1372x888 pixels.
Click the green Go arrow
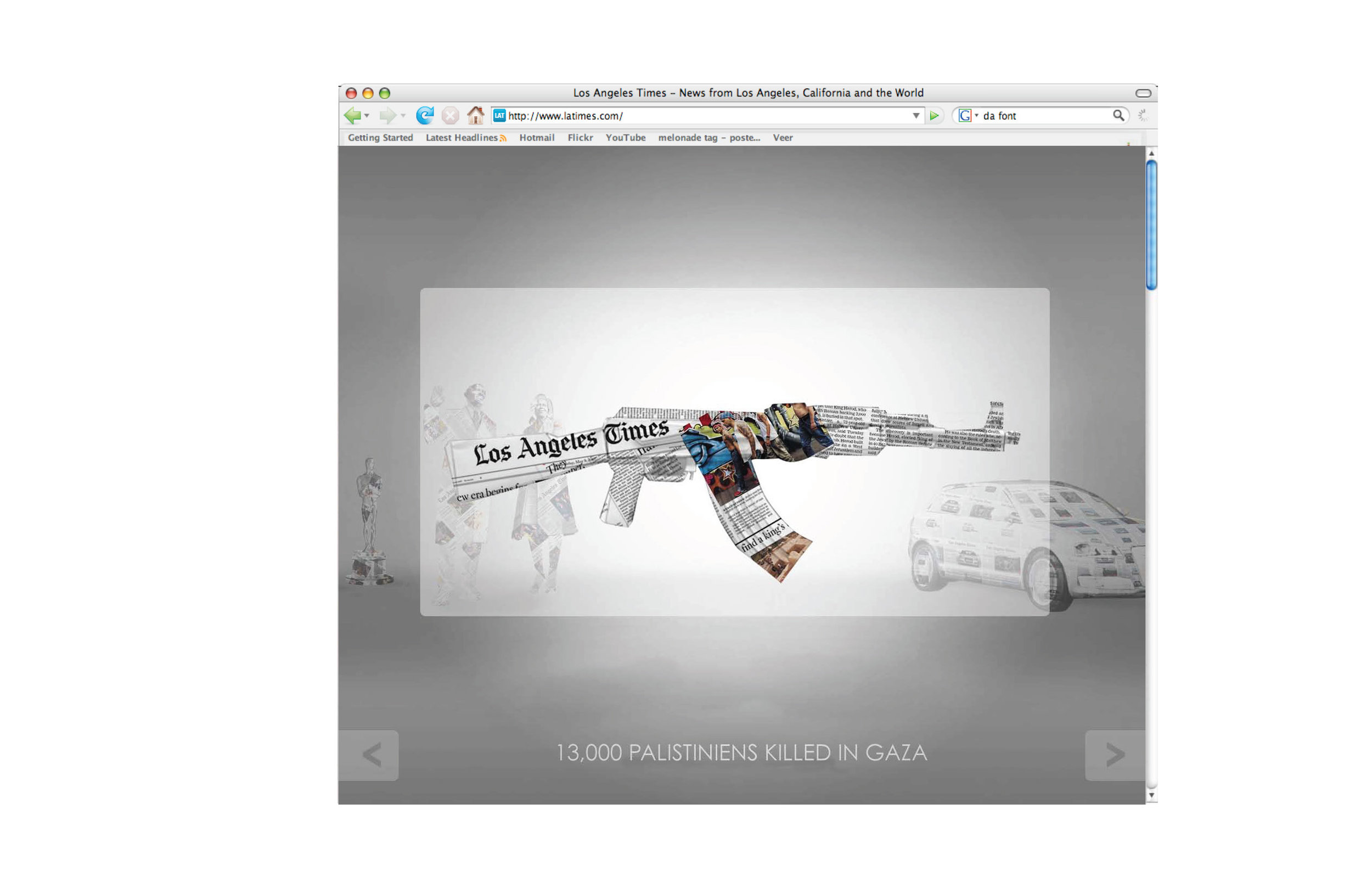click(x=935, y=116)
